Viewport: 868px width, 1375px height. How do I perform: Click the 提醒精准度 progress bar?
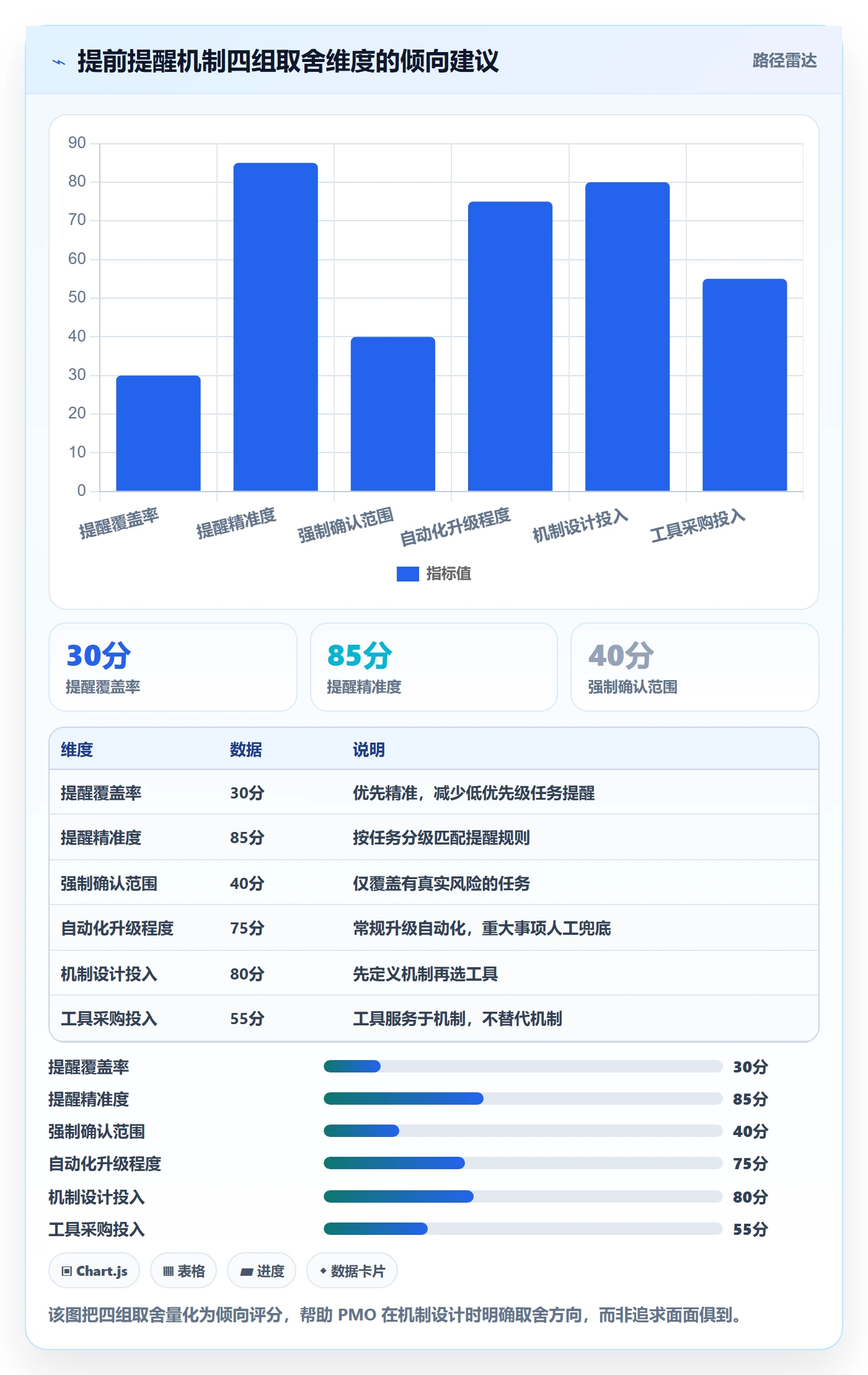coord(523,1099)
